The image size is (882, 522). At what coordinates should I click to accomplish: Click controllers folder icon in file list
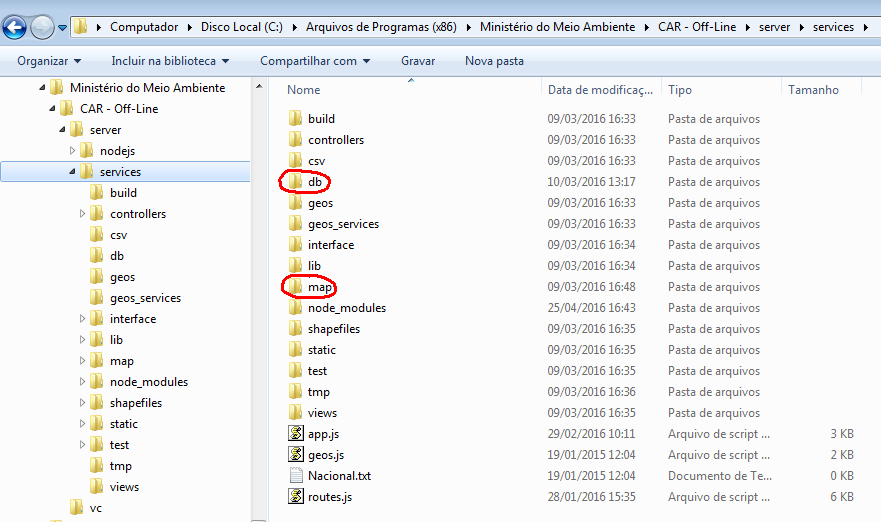295,140
